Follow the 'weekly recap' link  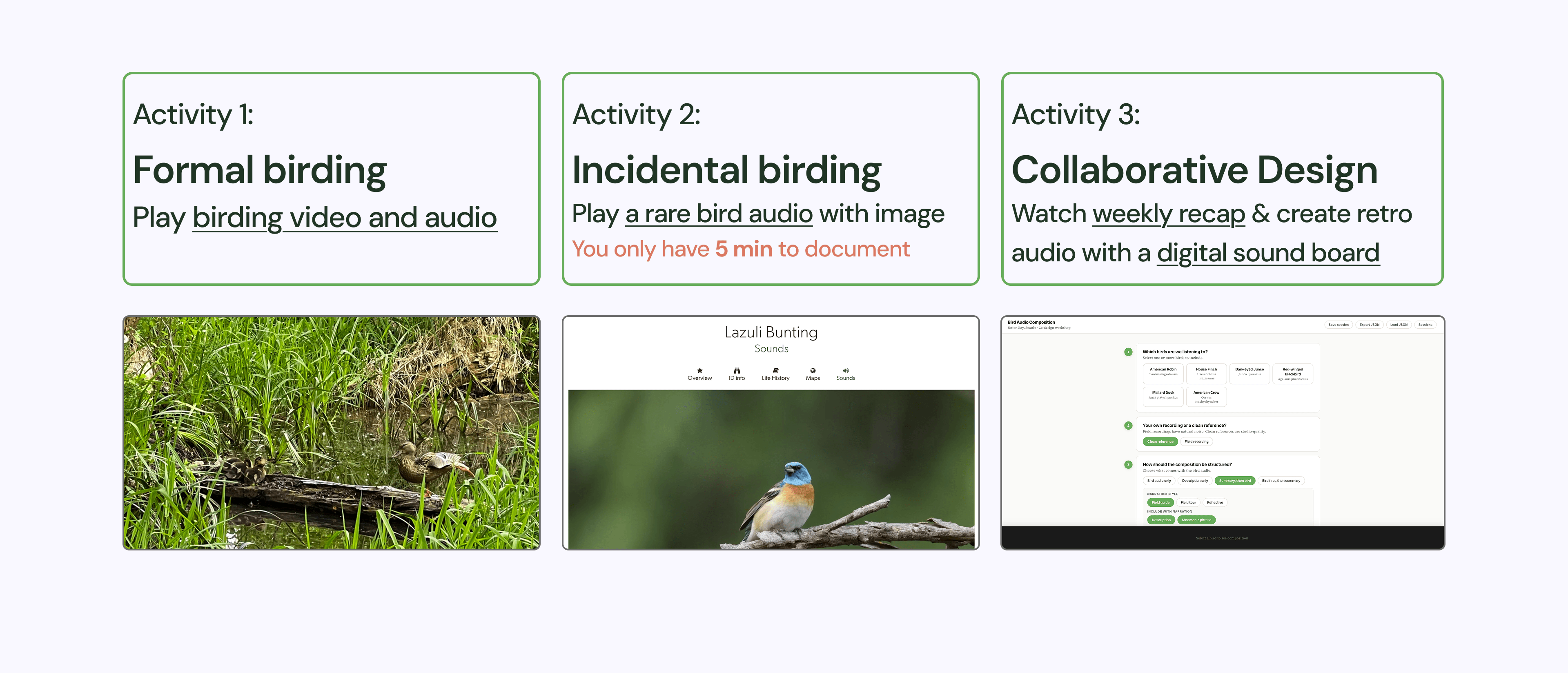(x=1169, y=214)
